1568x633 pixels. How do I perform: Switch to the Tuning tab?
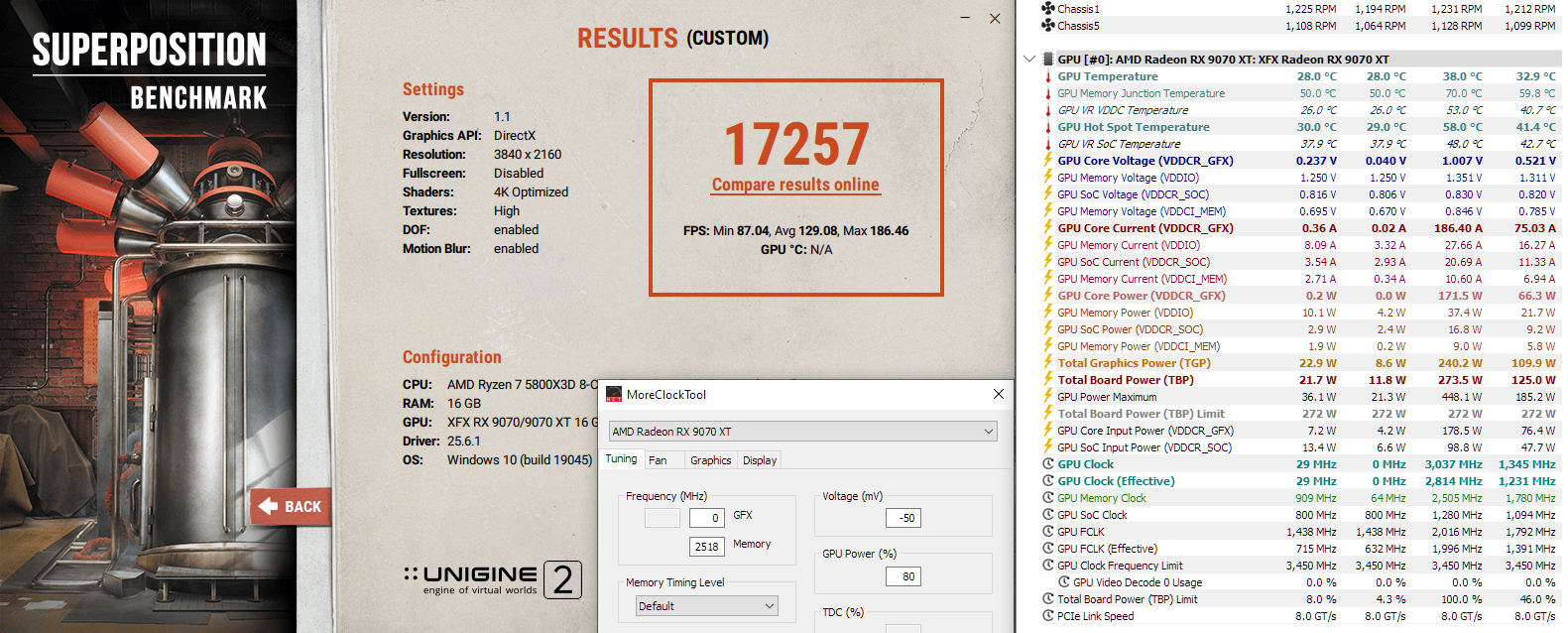[621, 459]
